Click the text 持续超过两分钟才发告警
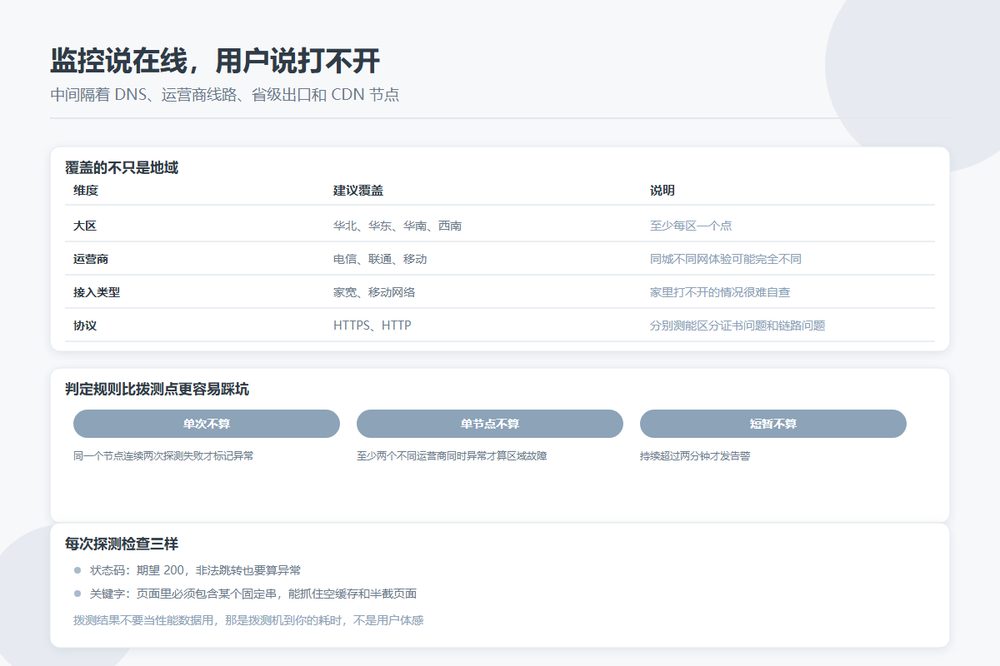This screenshot has width=1000, height=666. coord(695,456)
